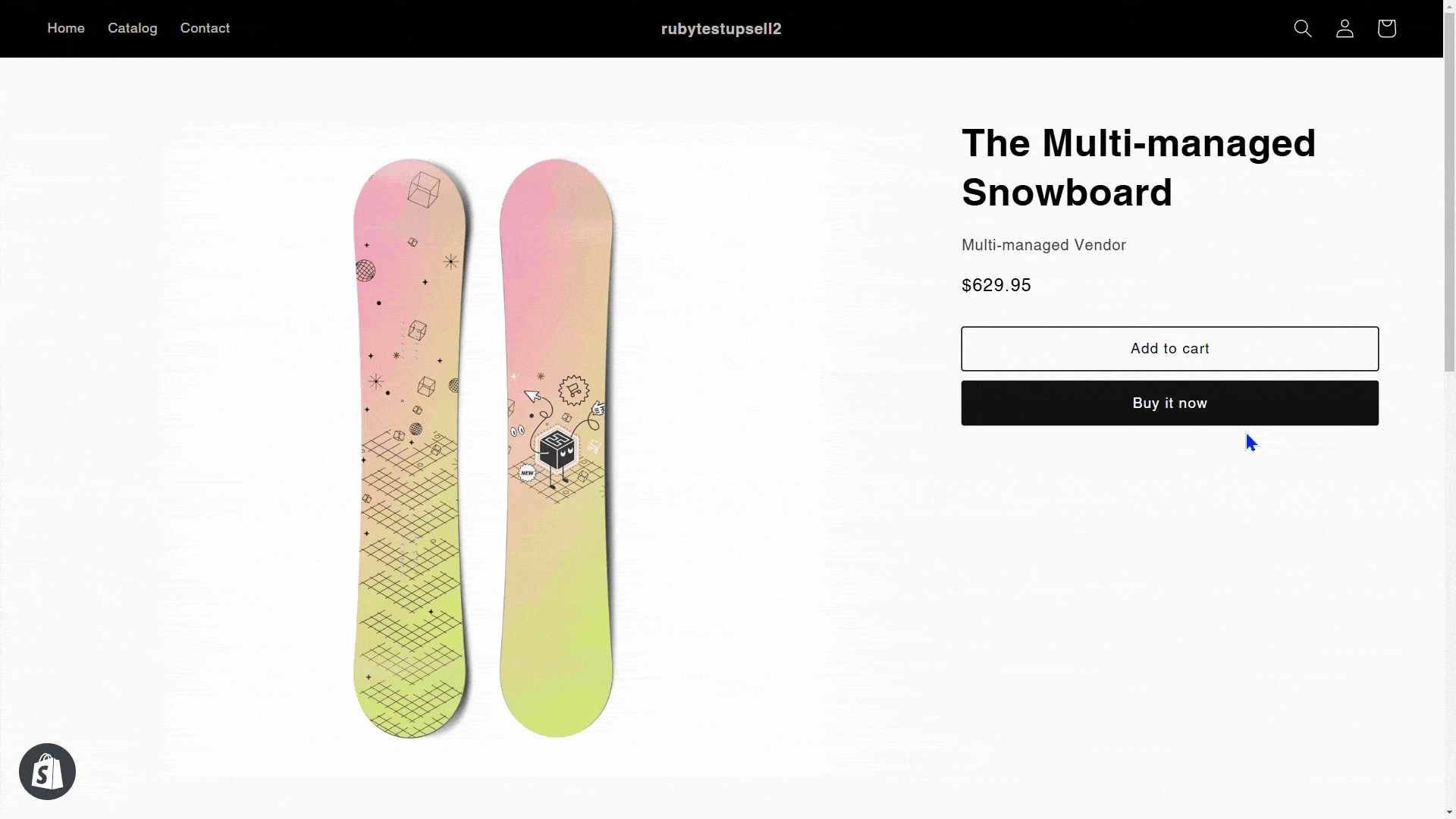Go to the Home menu item

point(66,28)
